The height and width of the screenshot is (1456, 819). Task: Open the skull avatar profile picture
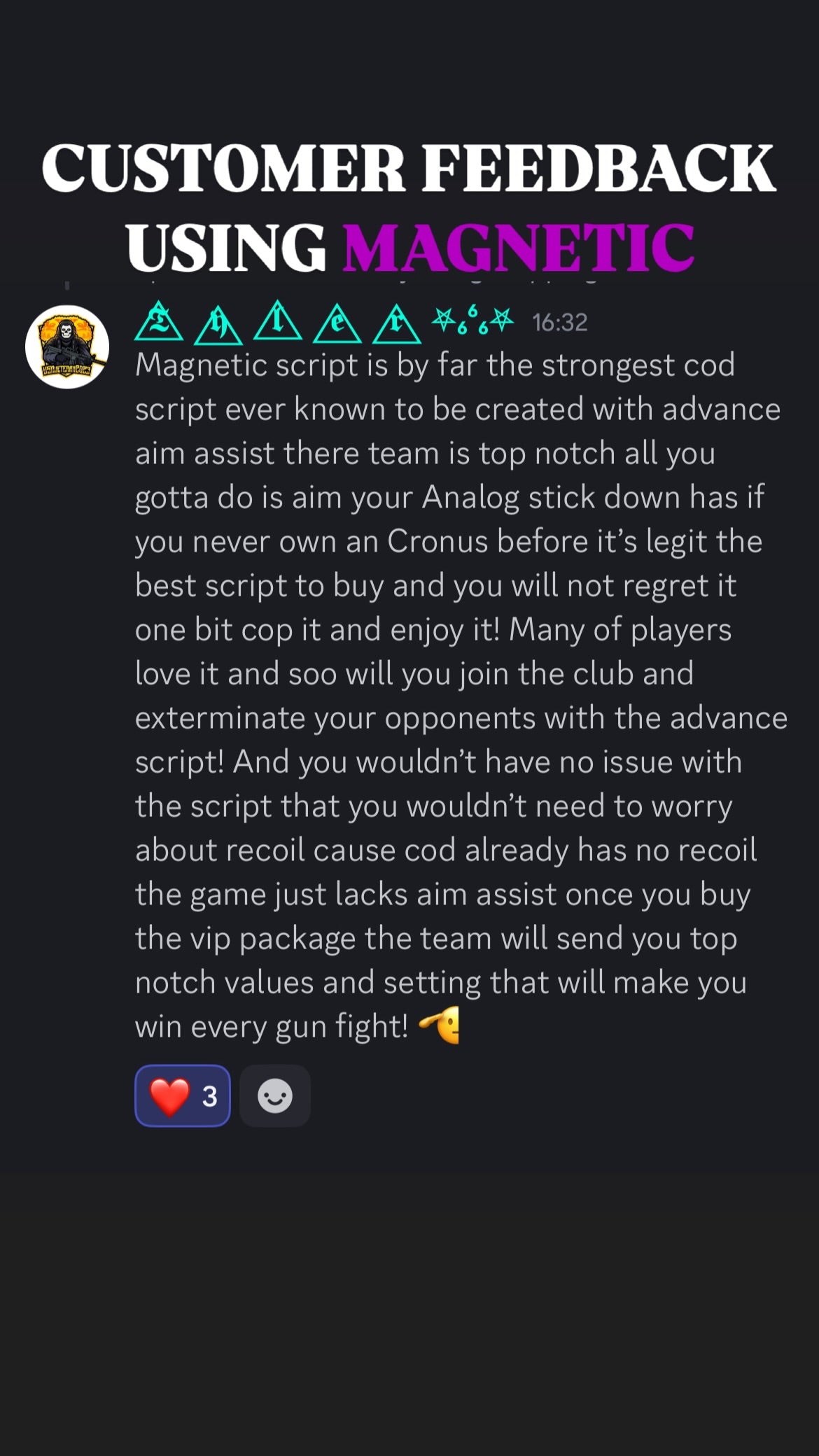[67, 346]
